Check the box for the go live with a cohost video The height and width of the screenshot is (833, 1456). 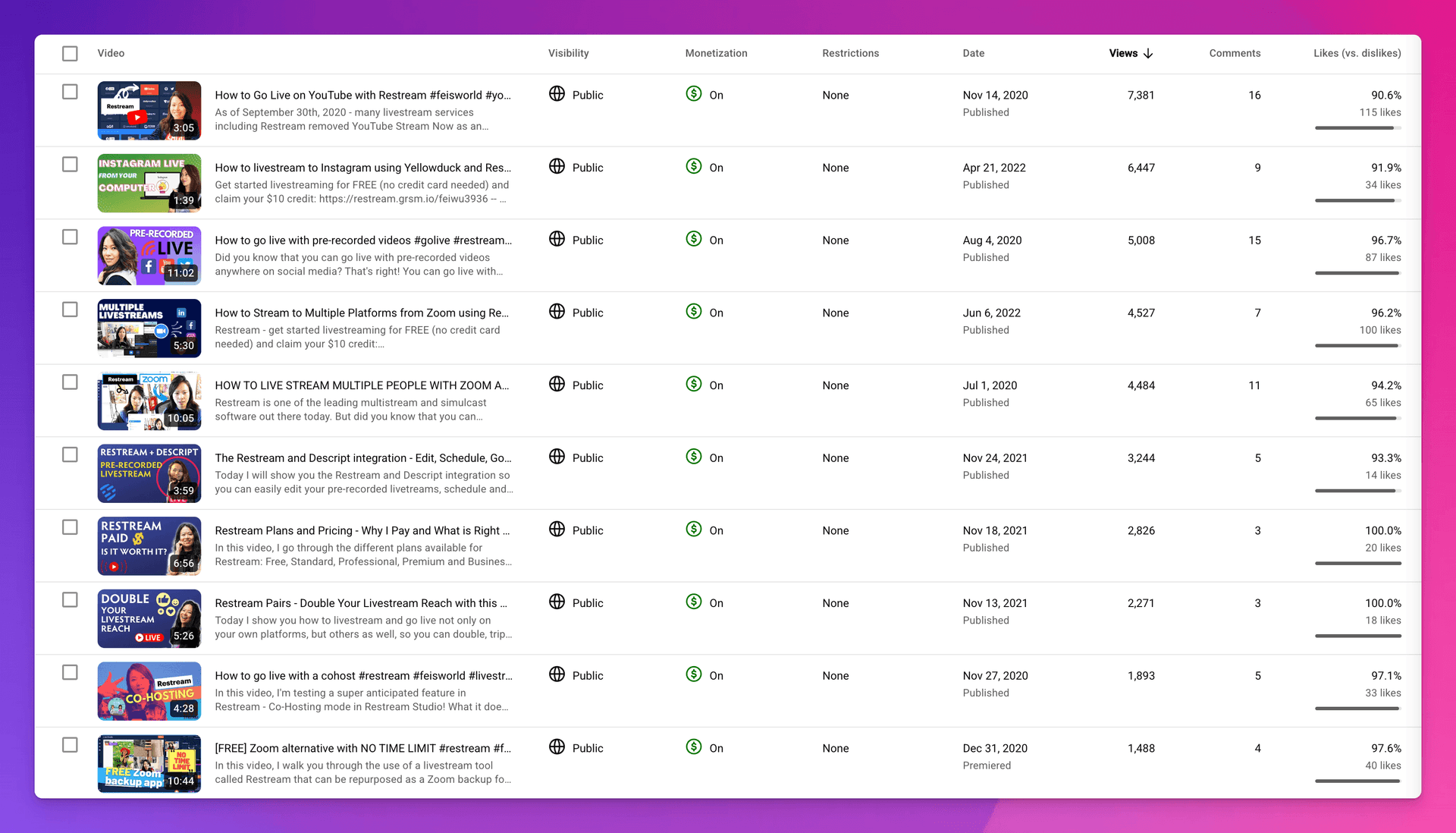[70, 673]
